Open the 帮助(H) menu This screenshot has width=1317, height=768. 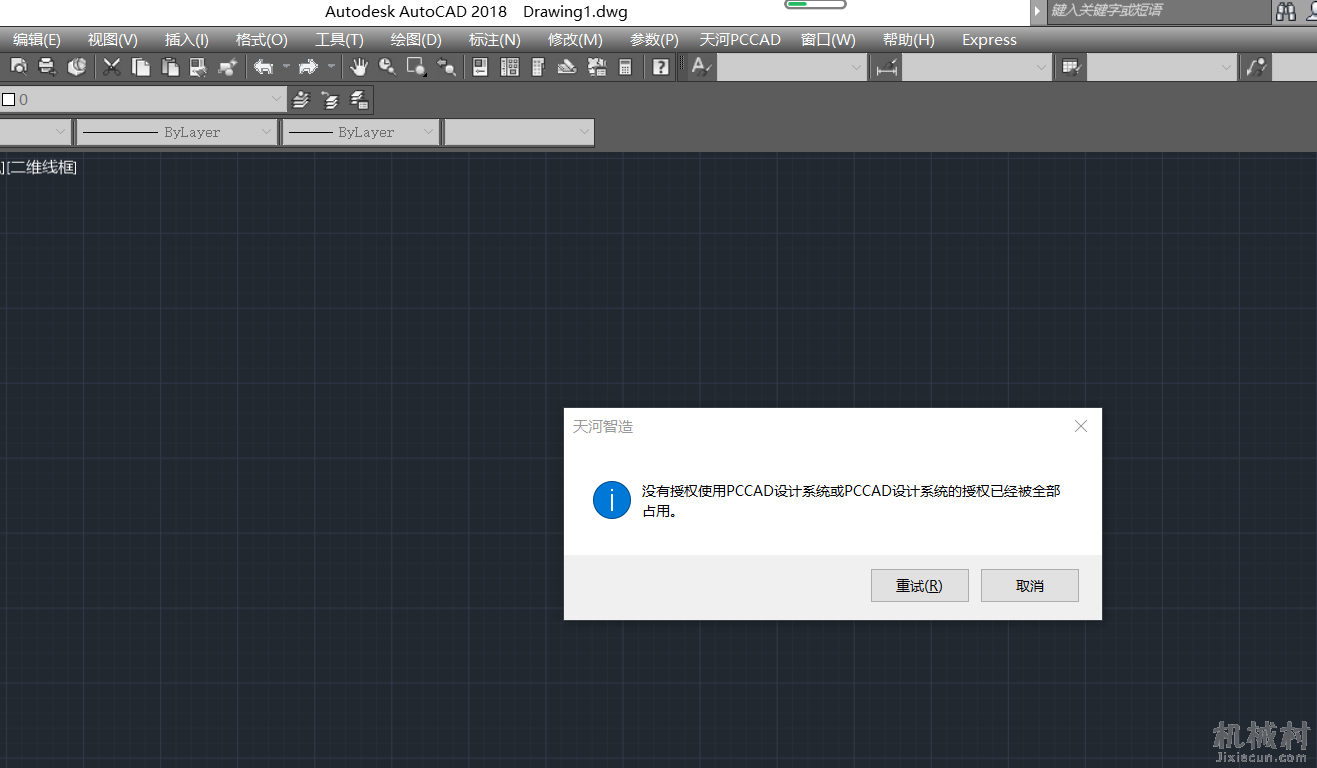909,40
